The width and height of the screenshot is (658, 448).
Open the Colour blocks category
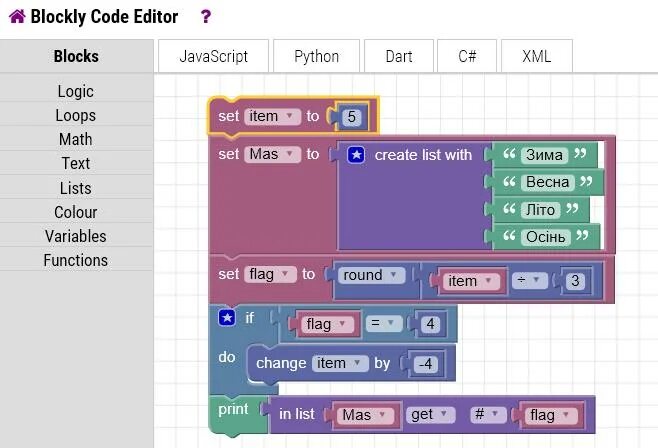(x=75, y=212)
